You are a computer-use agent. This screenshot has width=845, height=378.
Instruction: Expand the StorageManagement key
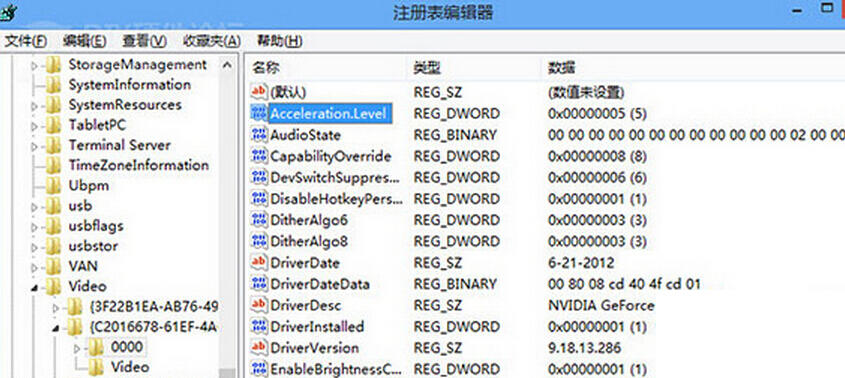pos(34,66)
